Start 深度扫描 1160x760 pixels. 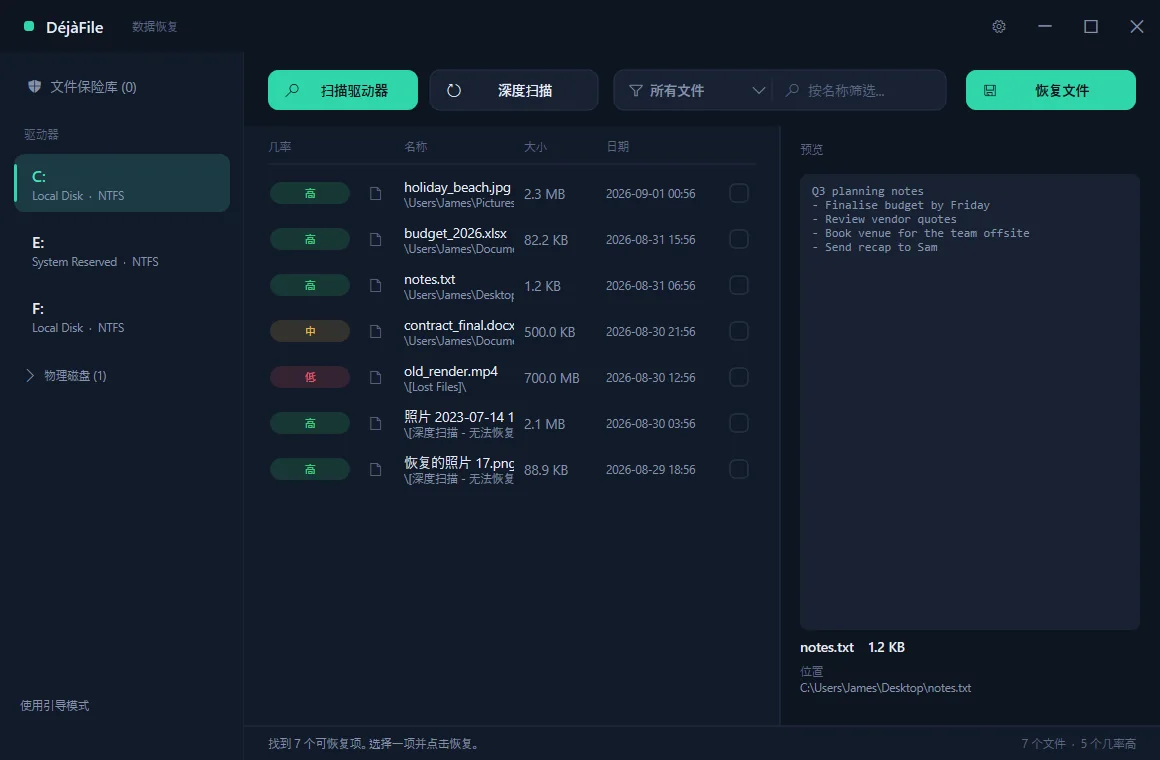tap(514, 90)
